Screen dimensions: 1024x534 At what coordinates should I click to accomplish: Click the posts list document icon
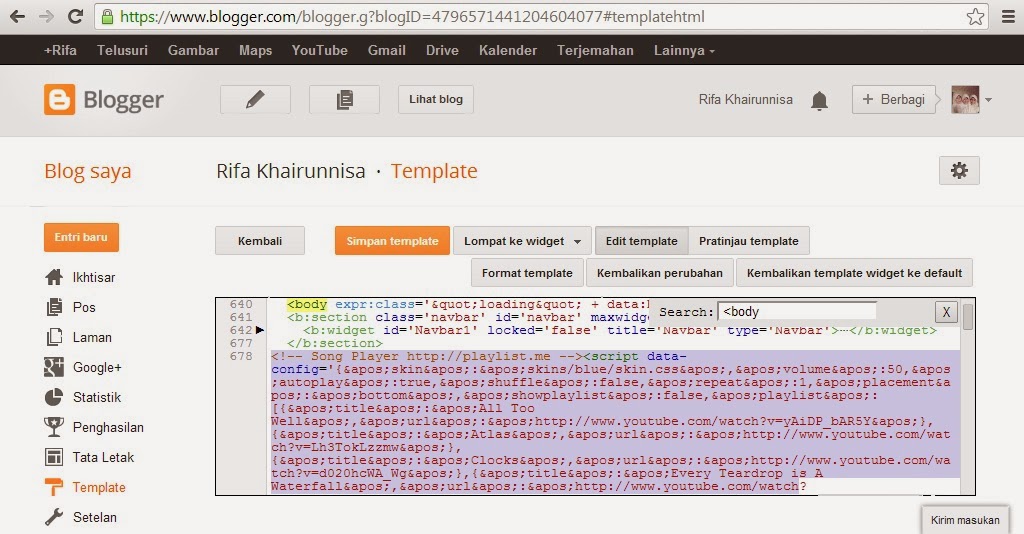pyautogui.click(x=344, y=99)
